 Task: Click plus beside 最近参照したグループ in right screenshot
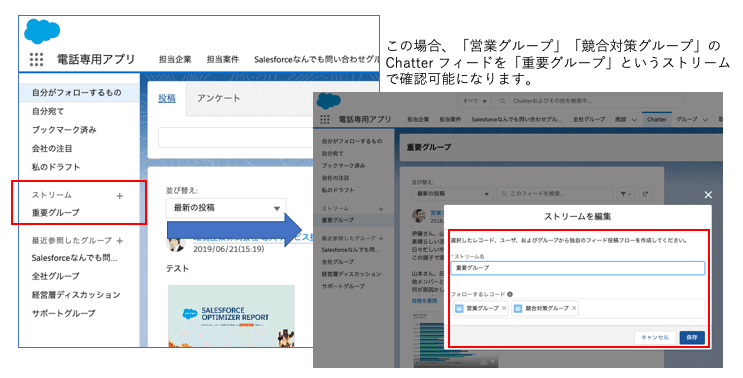381,238
